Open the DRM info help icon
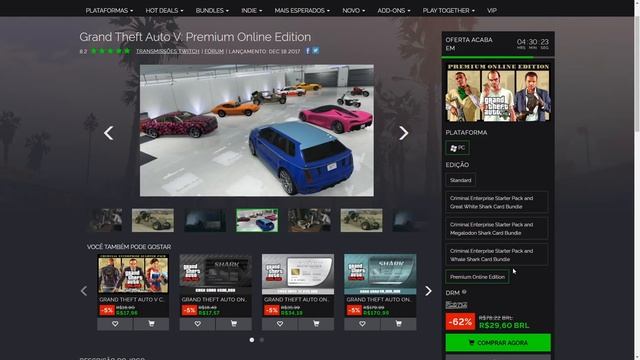The width and height of the screenshot is (640, 360). 464,292
